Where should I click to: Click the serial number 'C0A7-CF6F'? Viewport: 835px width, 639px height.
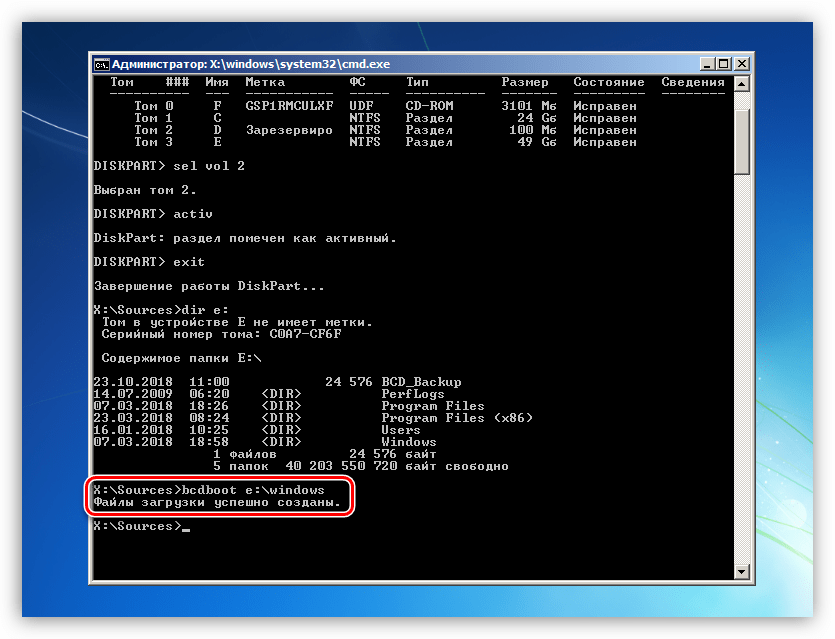[305, 334]
